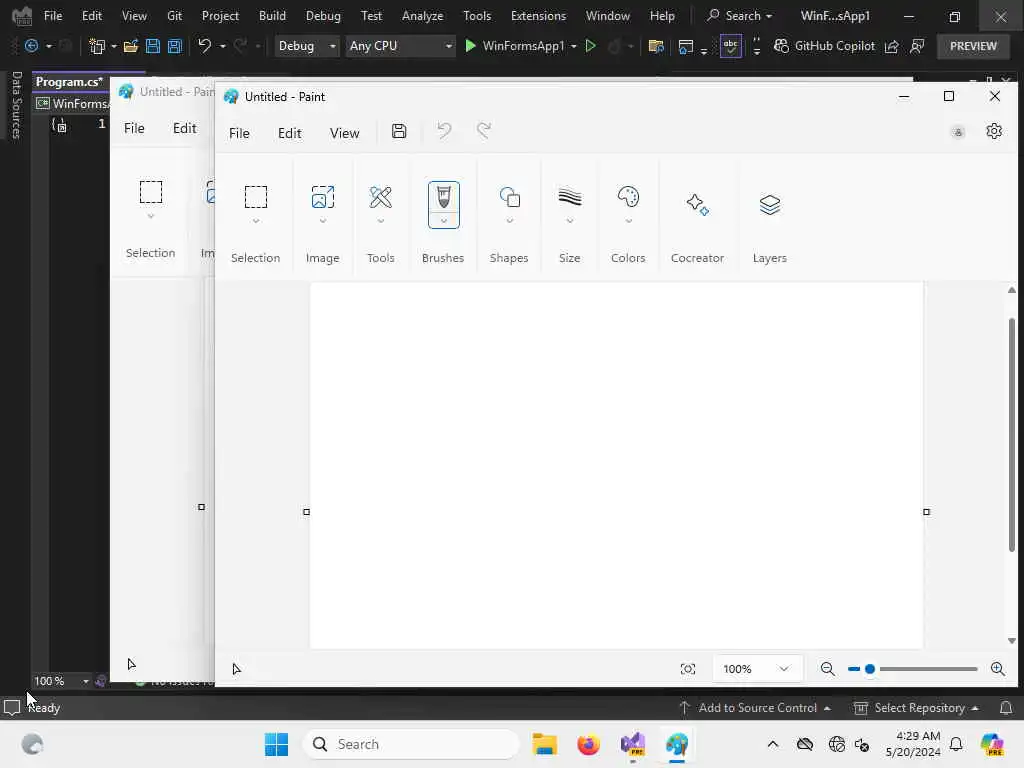Open the Image tools in Paint
Viewport: 1024px width, 768px height.
(x=323, y=197)
